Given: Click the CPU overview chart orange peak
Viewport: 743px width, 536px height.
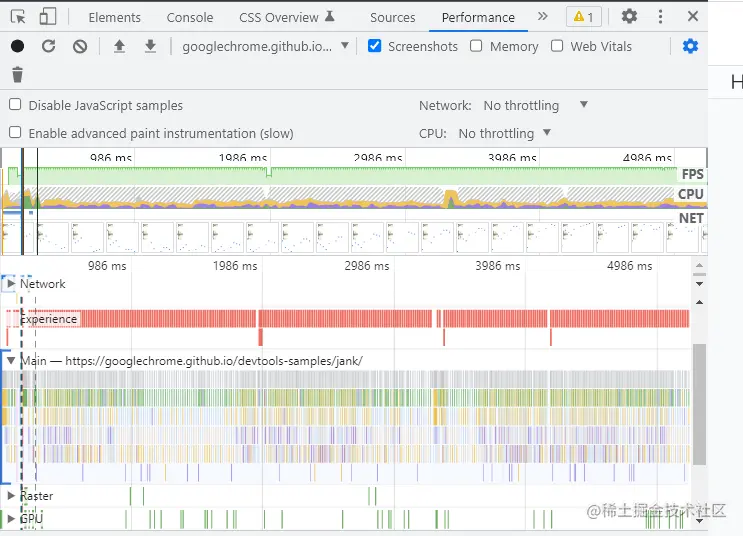Looking at the screenshot, I should coord(450,197).
